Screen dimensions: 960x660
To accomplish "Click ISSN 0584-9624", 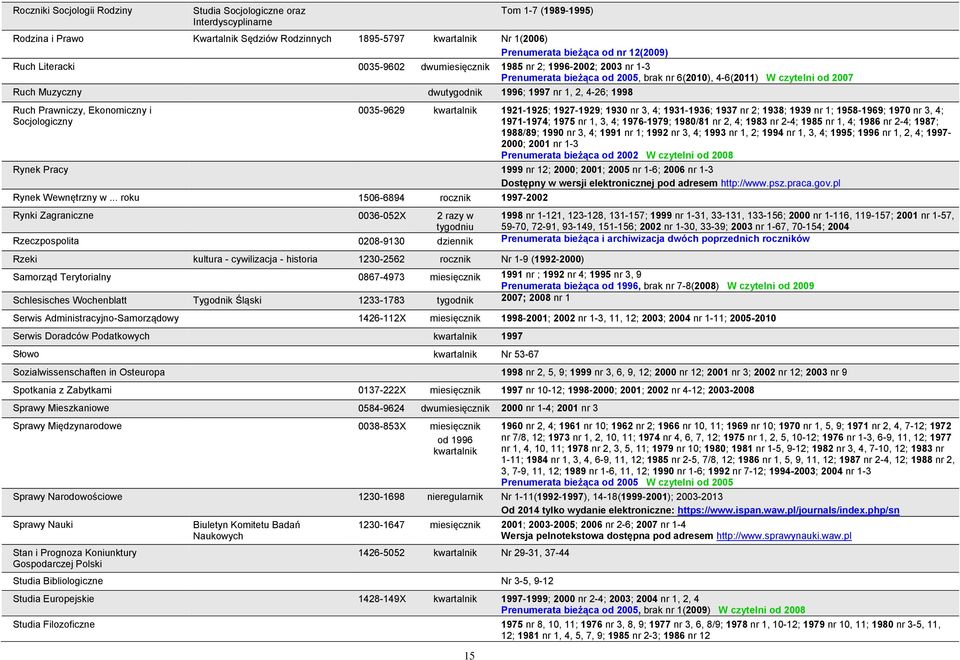I will 381,408.
